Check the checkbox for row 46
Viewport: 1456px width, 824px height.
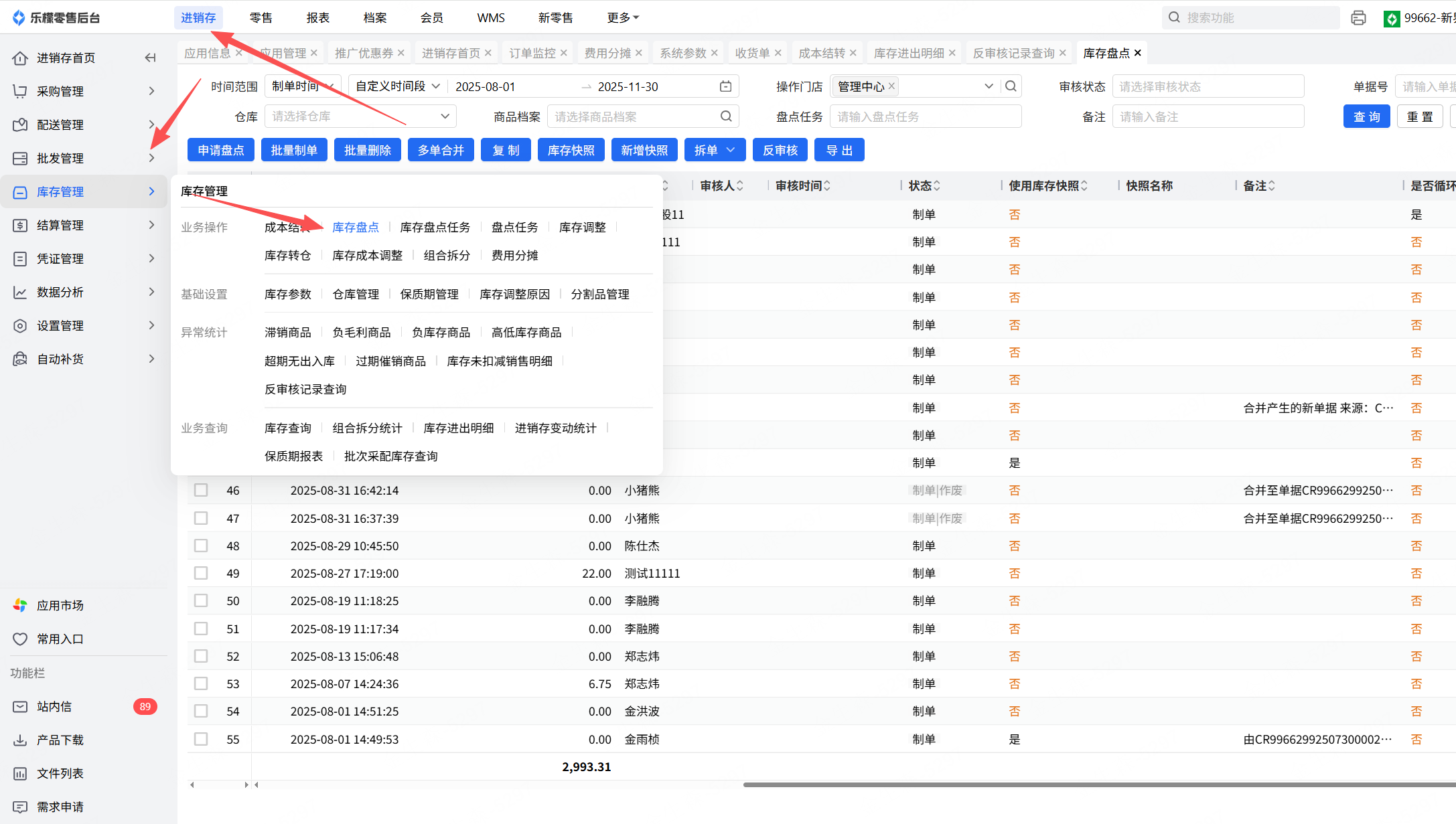(x=201, y=490)
